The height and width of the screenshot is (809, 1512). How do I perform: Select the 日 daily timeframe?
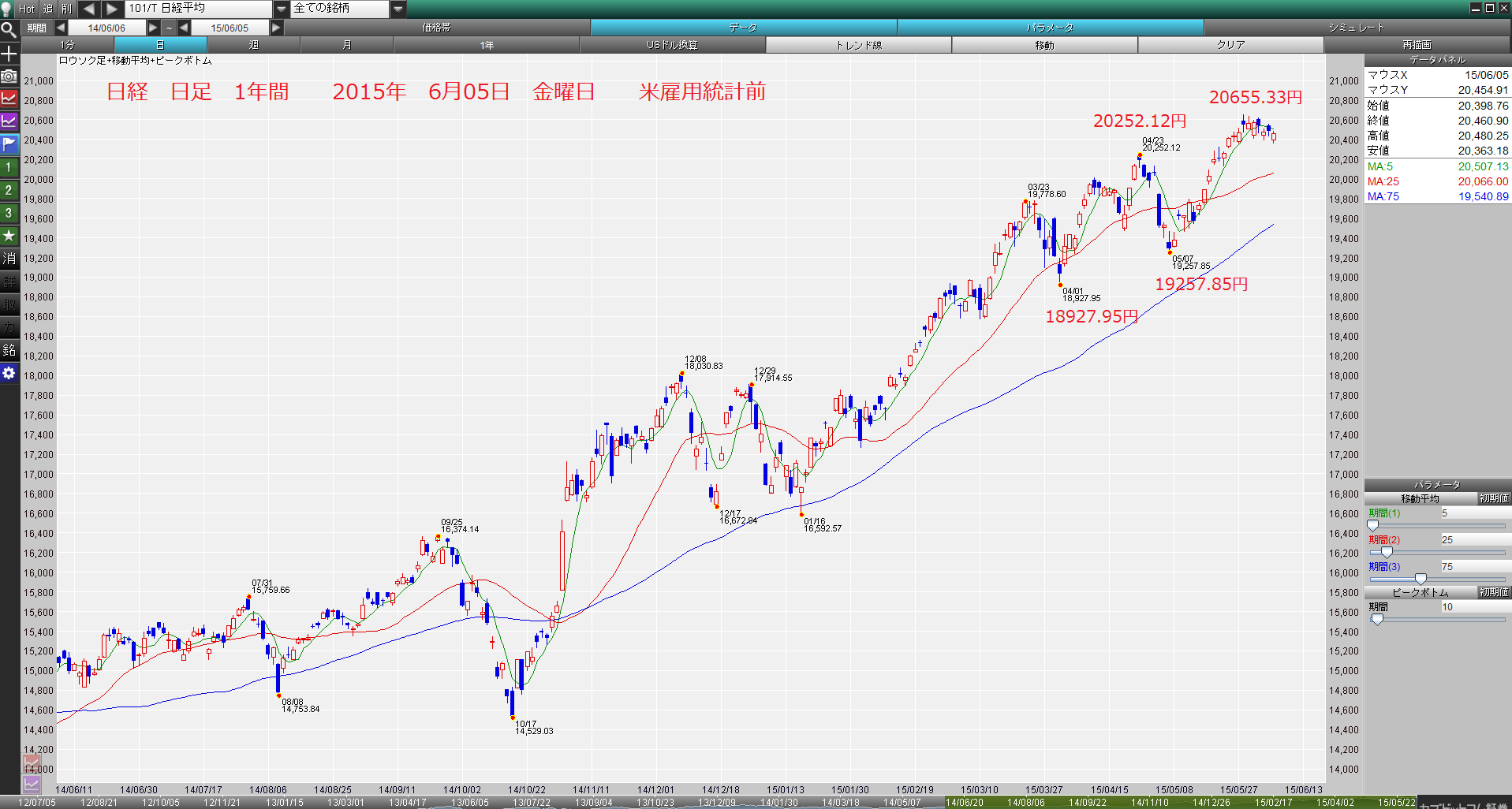160,45
